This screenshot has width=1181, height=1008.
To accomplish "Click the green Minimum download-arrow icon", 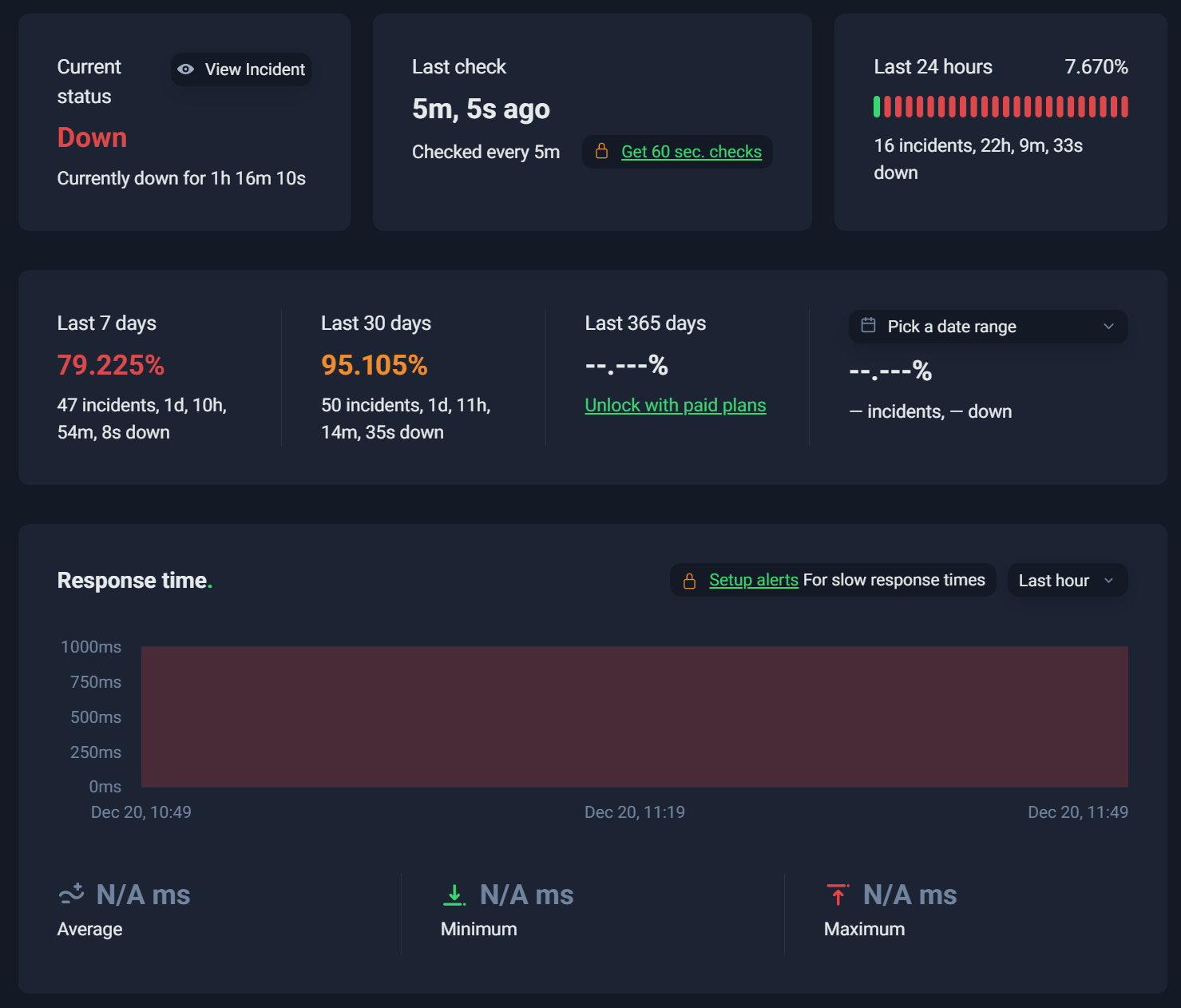I will (454, 895).
